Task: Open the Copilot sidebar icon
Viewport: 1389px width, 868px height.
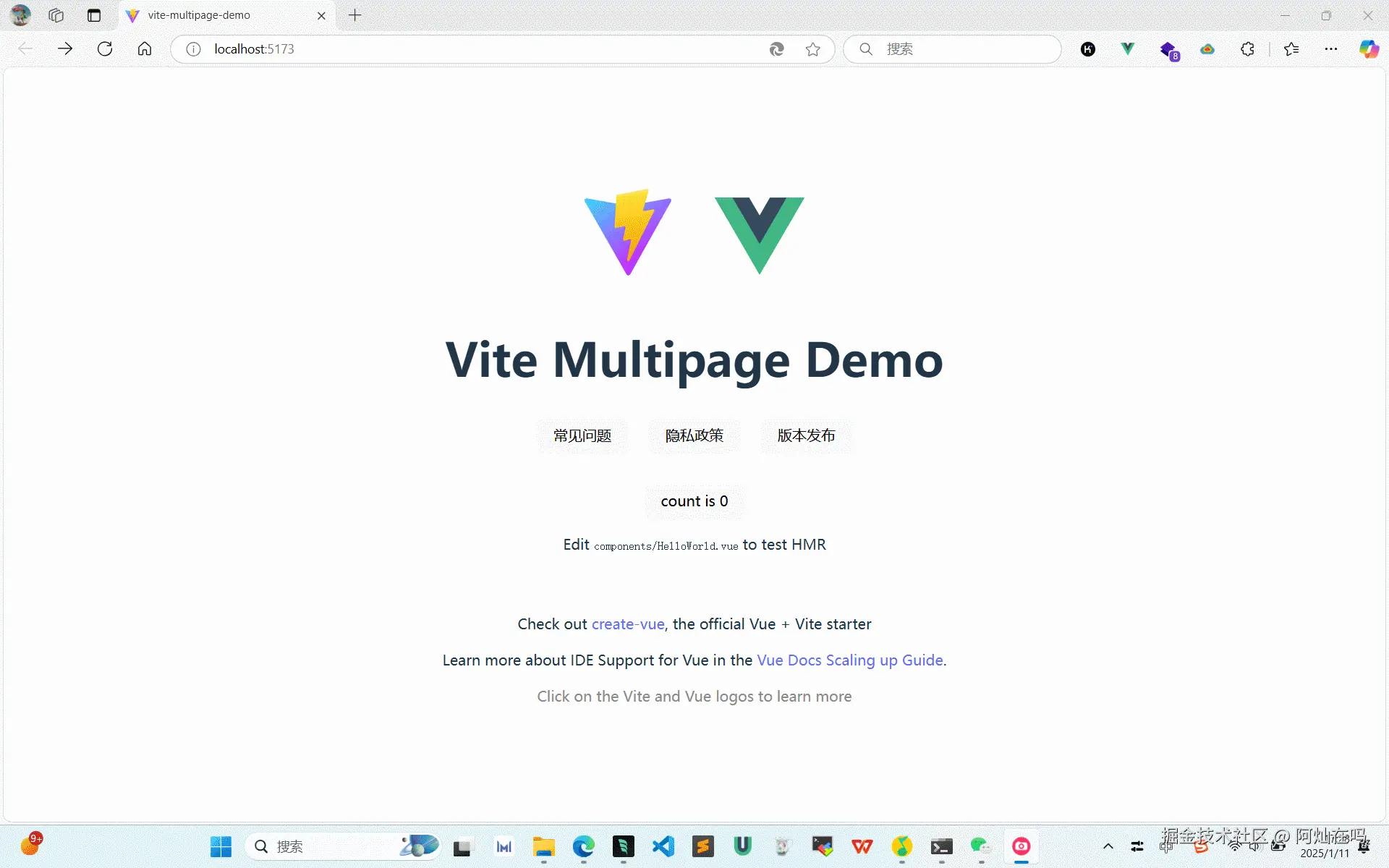Action: (1368, 49)
